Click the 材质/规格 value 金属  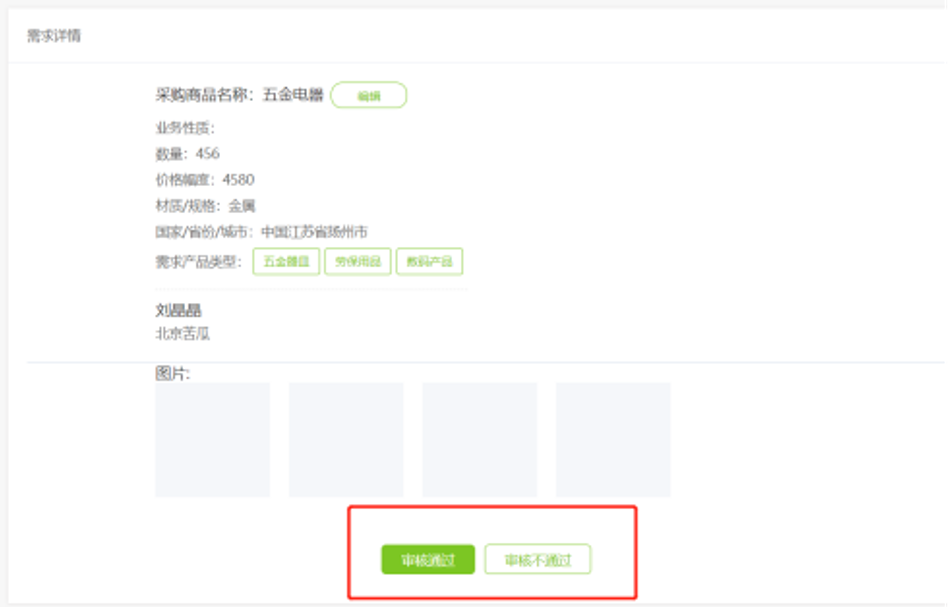[241, 206]
